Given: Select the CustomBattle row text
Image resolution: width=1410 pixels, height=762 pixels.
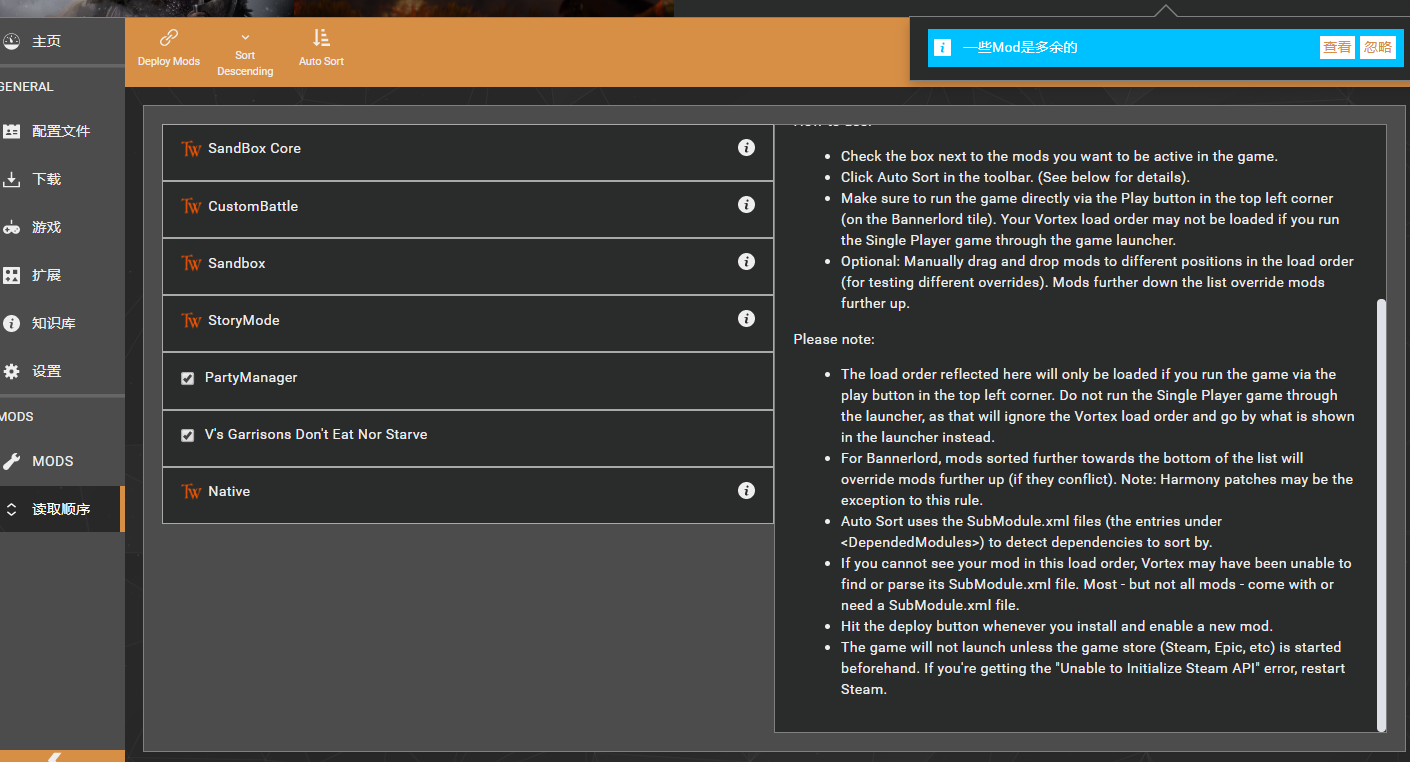Looking at the screenshot, I should point(253,206).
